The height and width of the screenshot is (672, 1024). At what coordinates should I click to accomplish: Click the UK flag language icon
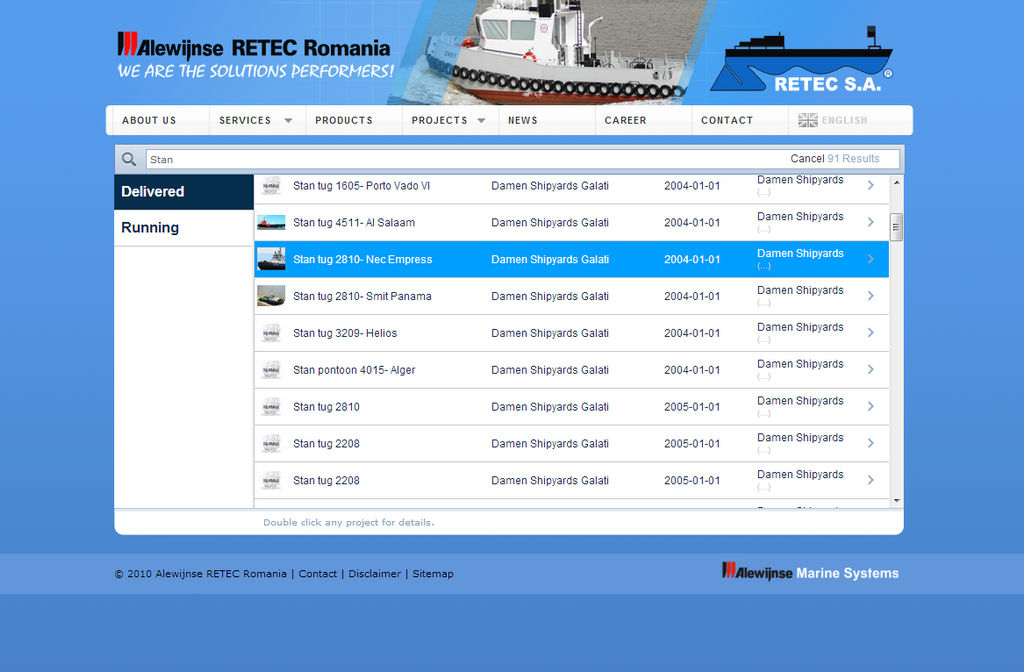[808, 120]
